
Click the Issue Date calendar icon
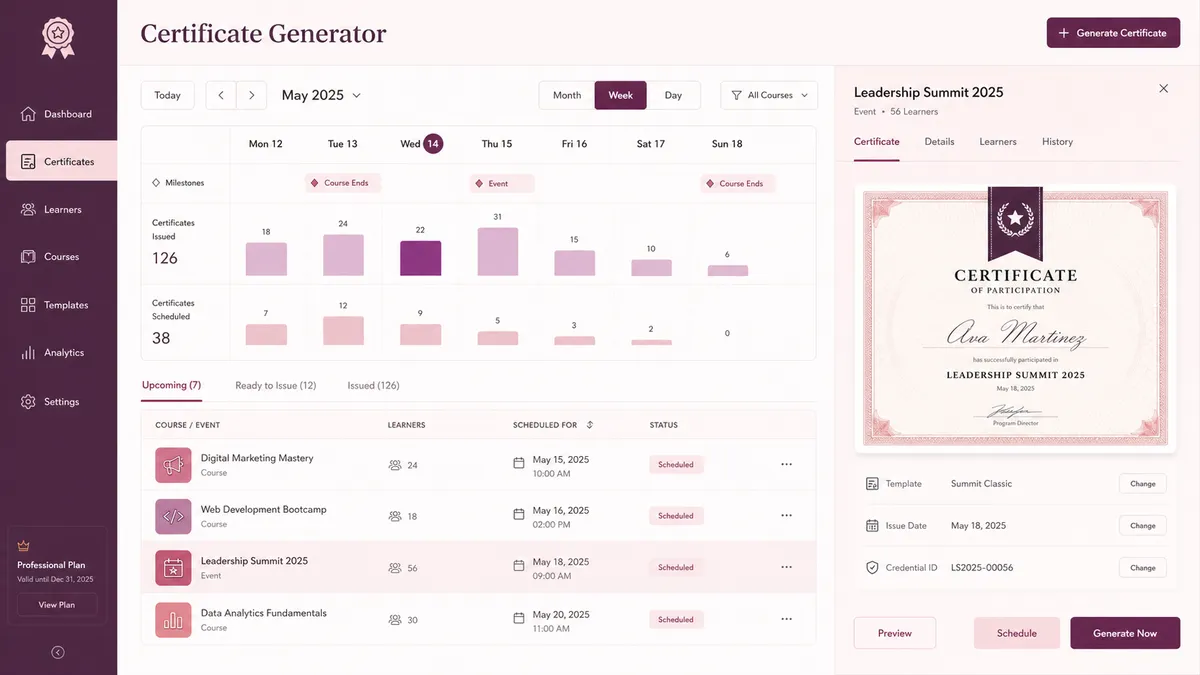point(872,526)
